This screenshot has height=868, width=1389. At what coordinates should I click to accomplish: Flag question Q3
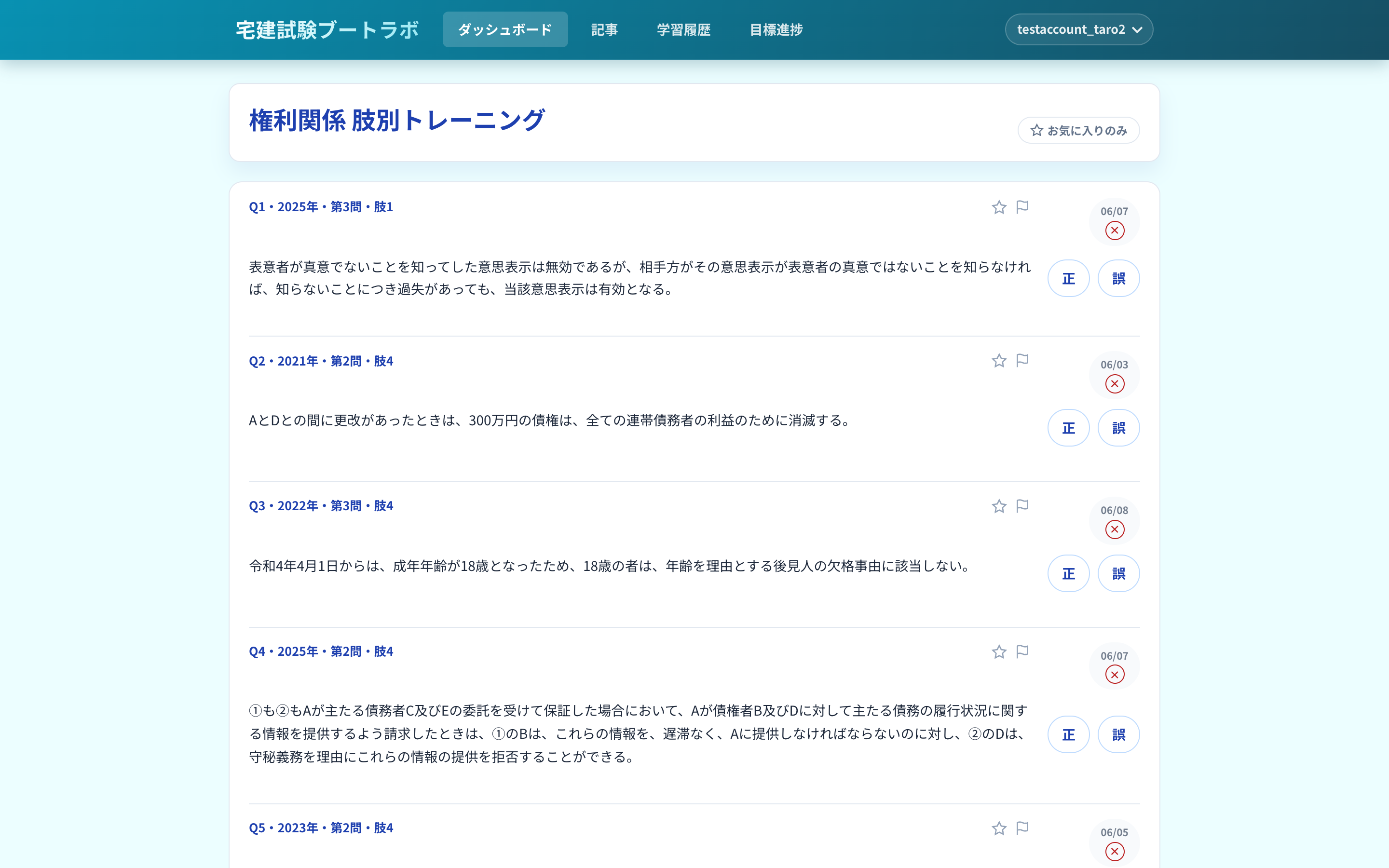tap(1022, 506)
